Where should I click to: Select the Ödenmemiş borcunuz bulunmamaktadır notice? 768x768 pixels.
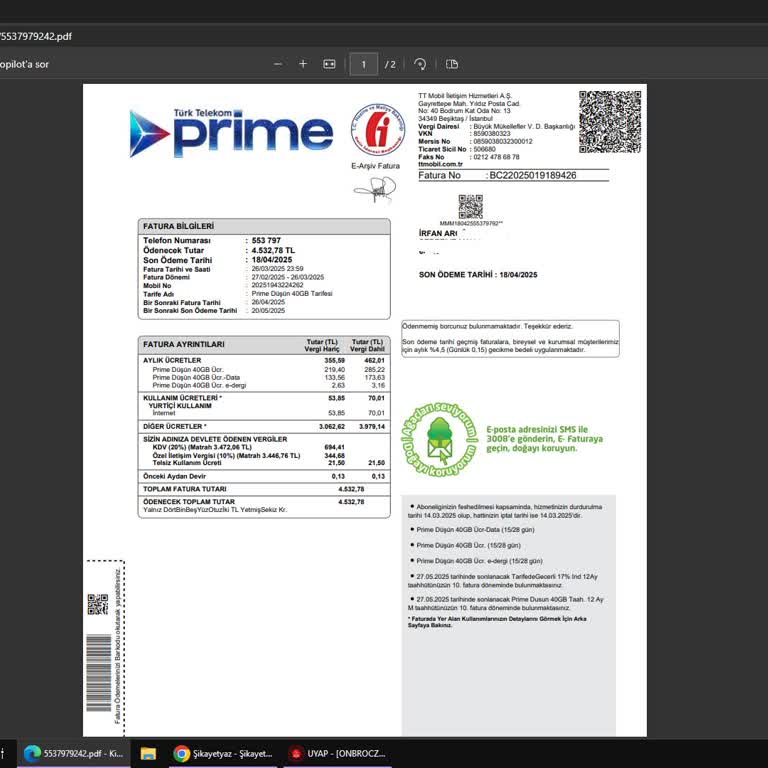pos(487,326)
